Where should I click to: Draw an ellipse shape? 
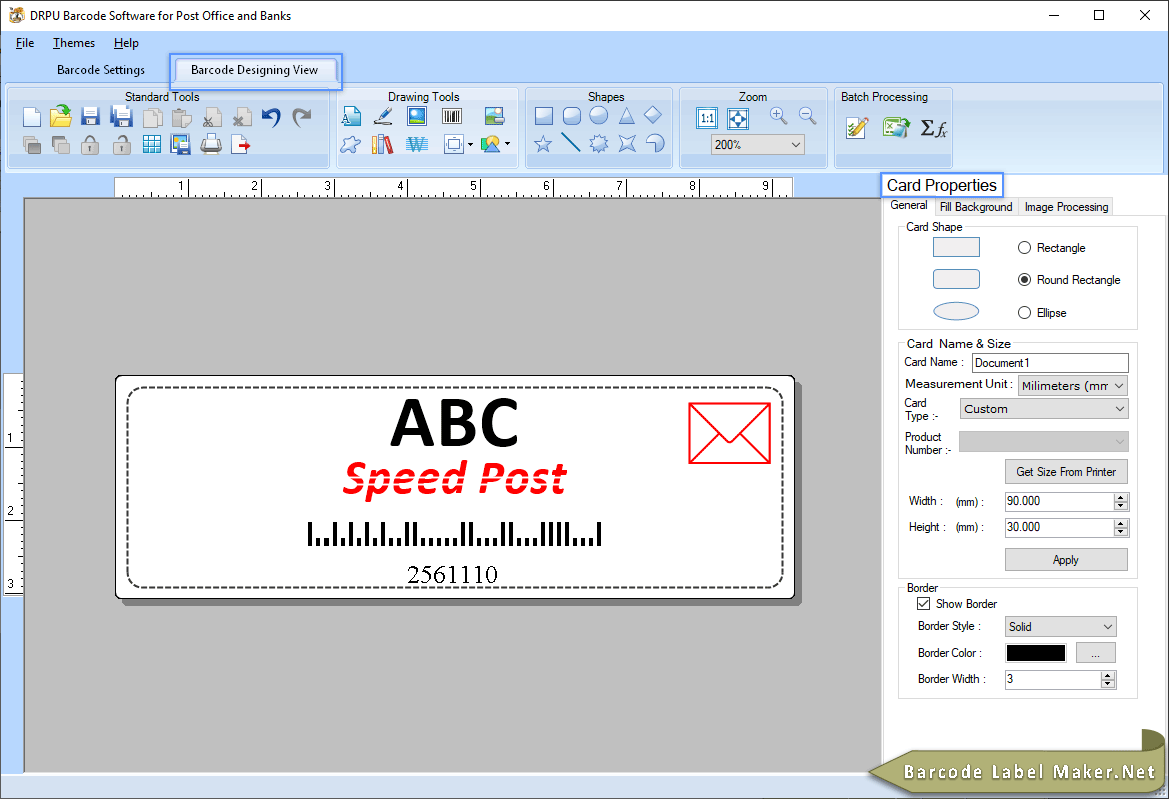(x=599, y=116)
